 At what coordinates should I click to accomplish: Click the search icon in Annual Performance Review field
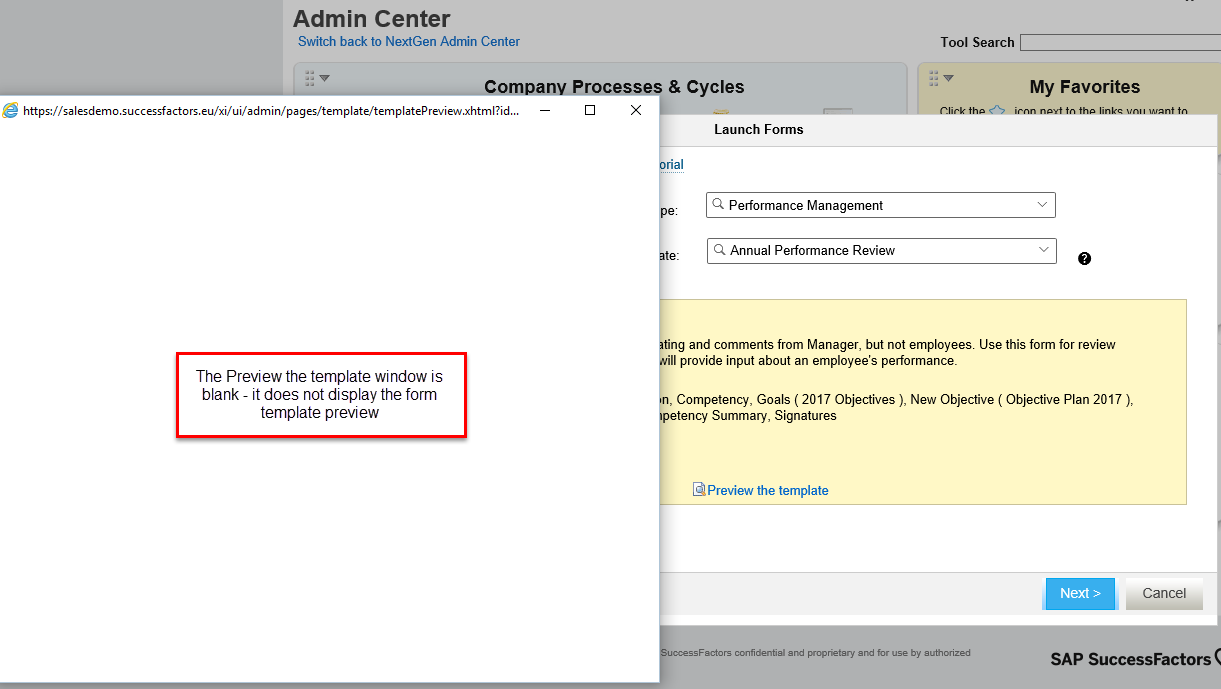pos(719,249)
